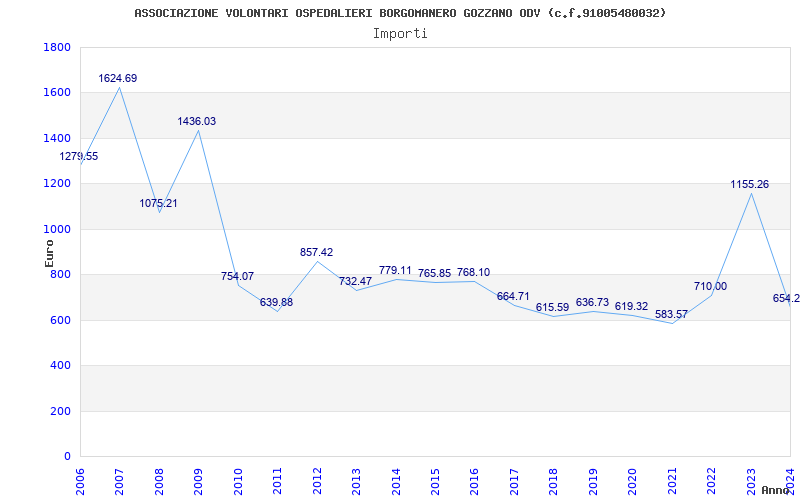Select the Associazione Volontari Ospedalieri chart title
This screenshot has width=800, height=500.
coord(400,13)
